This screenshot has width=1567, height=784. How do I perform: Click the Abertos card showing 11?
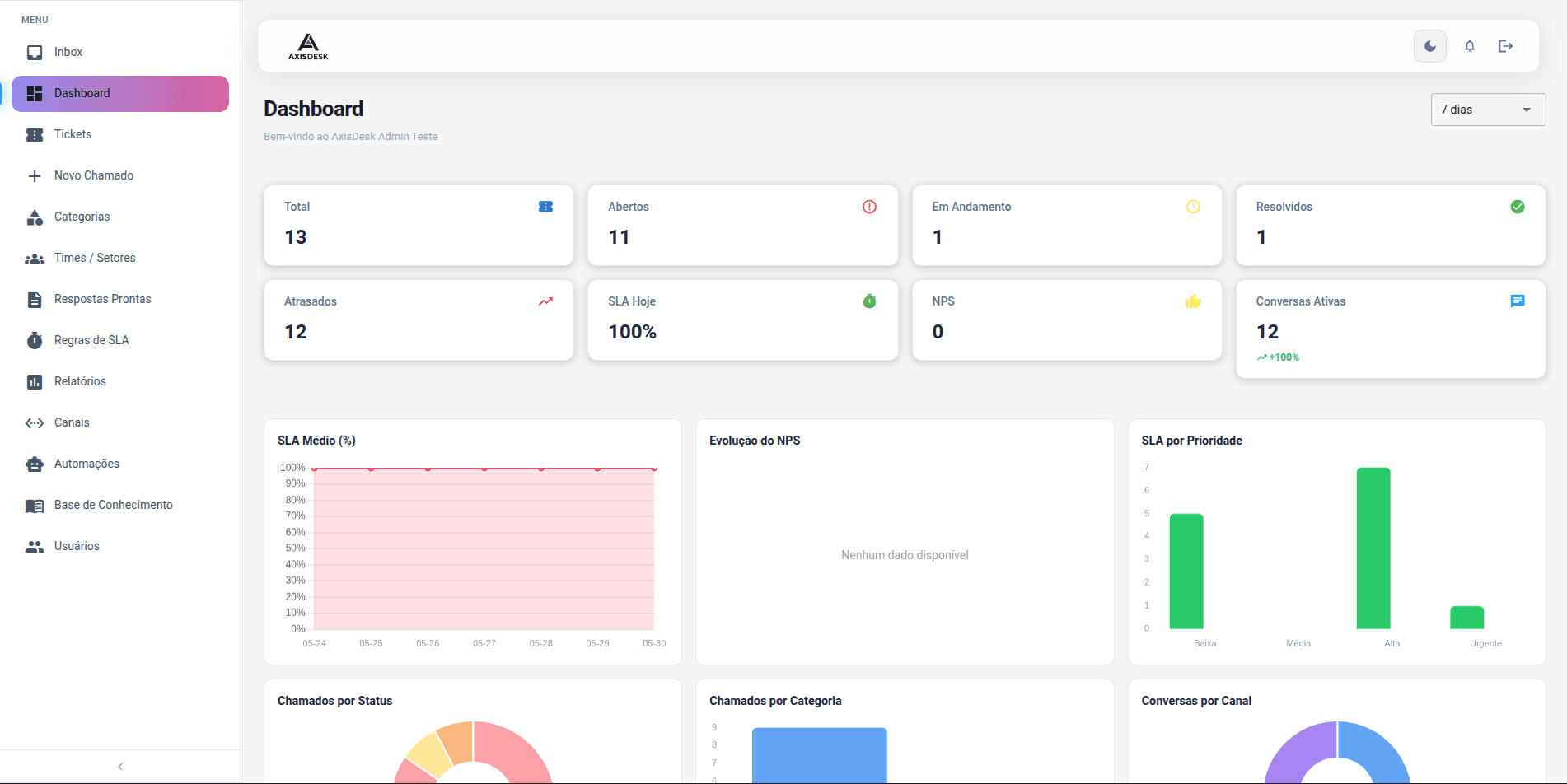pos(742,225)
